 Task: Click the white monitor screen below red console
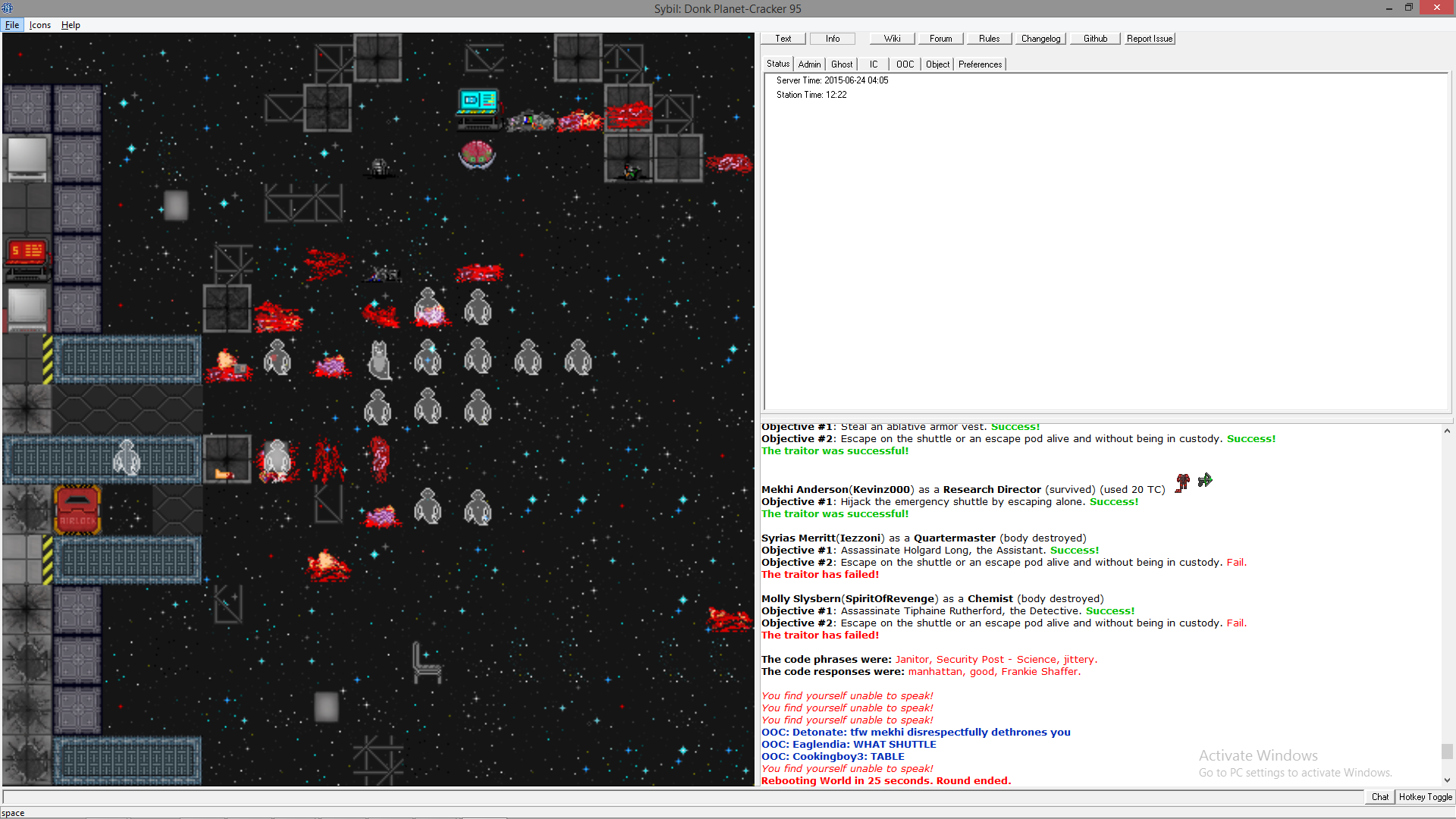27,309
